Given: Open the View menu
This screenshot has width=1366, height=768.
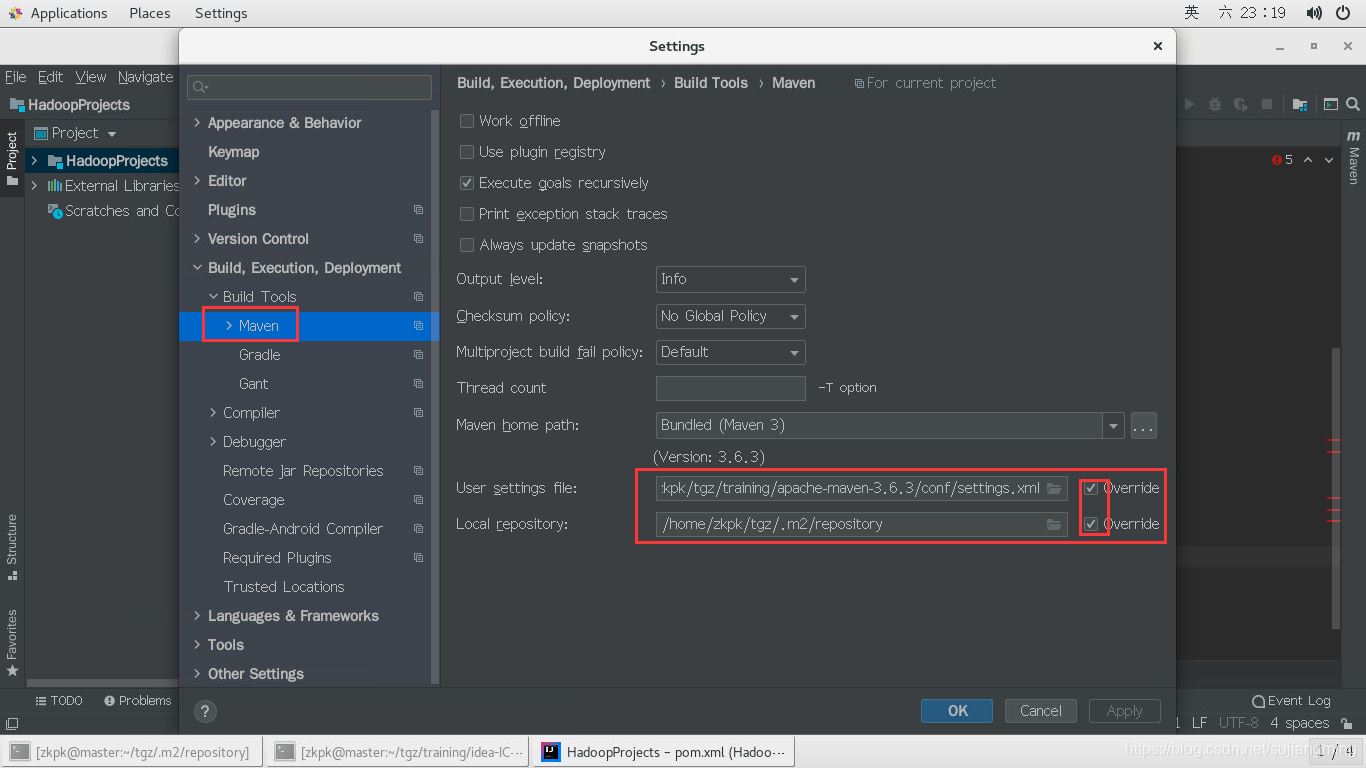Looking at the screenshot, I should [x=90, y=76].
